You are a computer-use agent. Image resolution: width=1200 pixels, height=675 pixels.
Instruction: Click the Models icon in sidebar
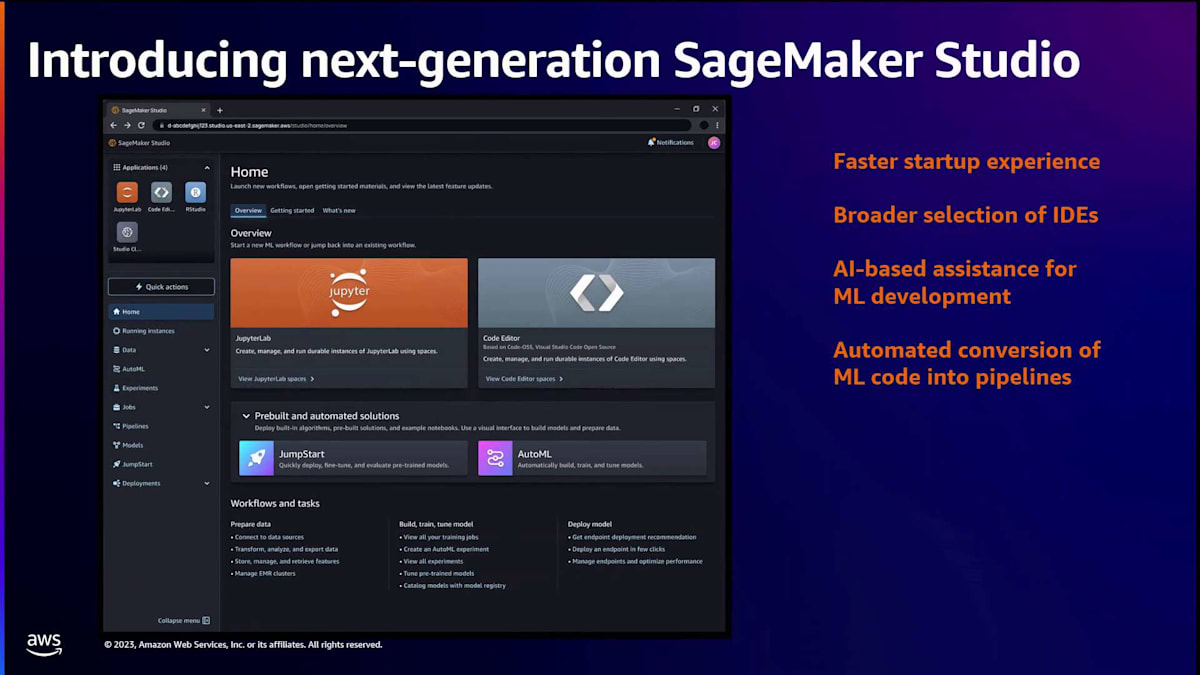tap(117, 445)
